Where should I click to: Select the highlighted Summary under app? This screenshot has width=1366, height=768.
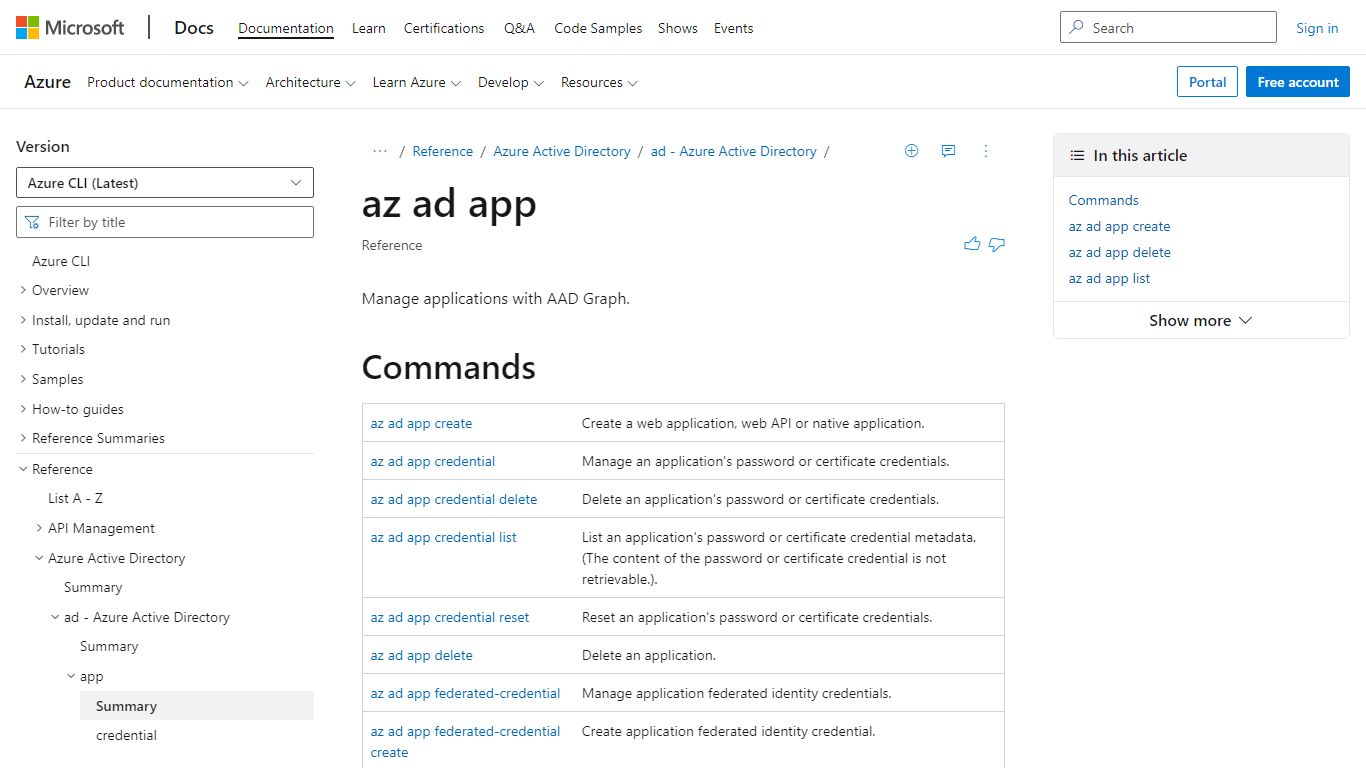coord(197,706)
